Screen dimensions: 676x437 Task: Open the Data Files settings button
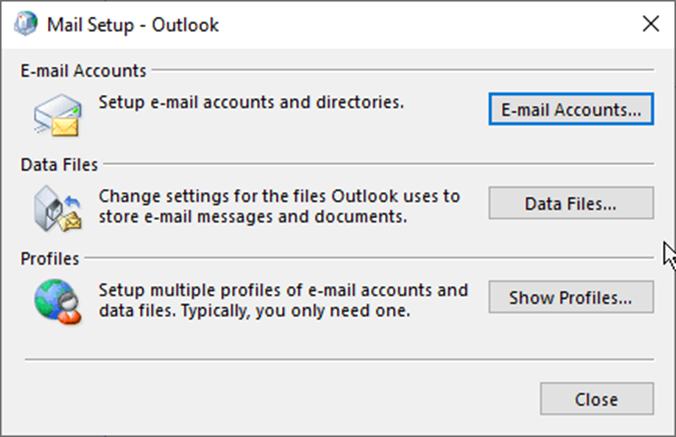click(x=571, y=203)
